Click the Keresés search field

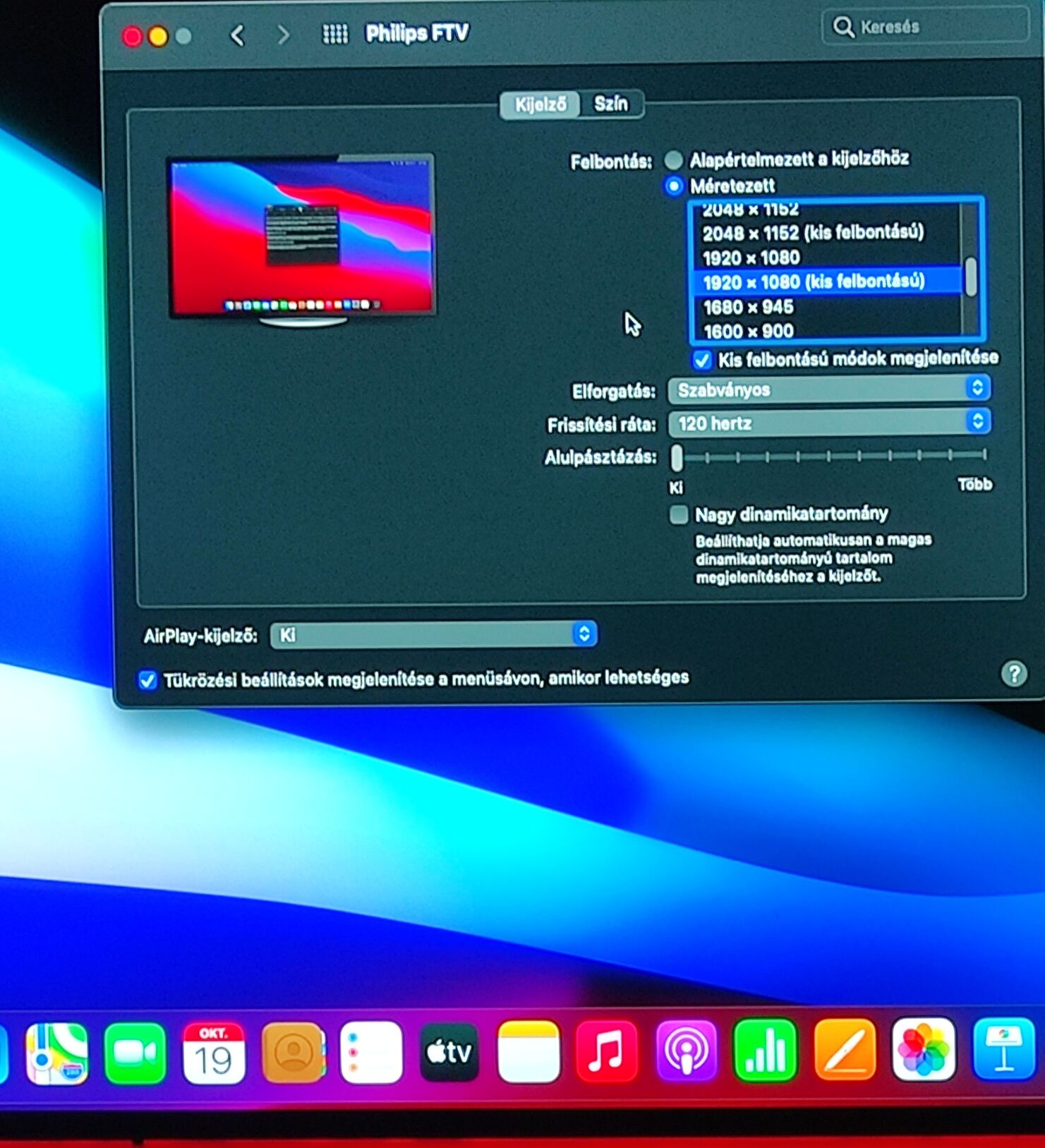[925, 27]
